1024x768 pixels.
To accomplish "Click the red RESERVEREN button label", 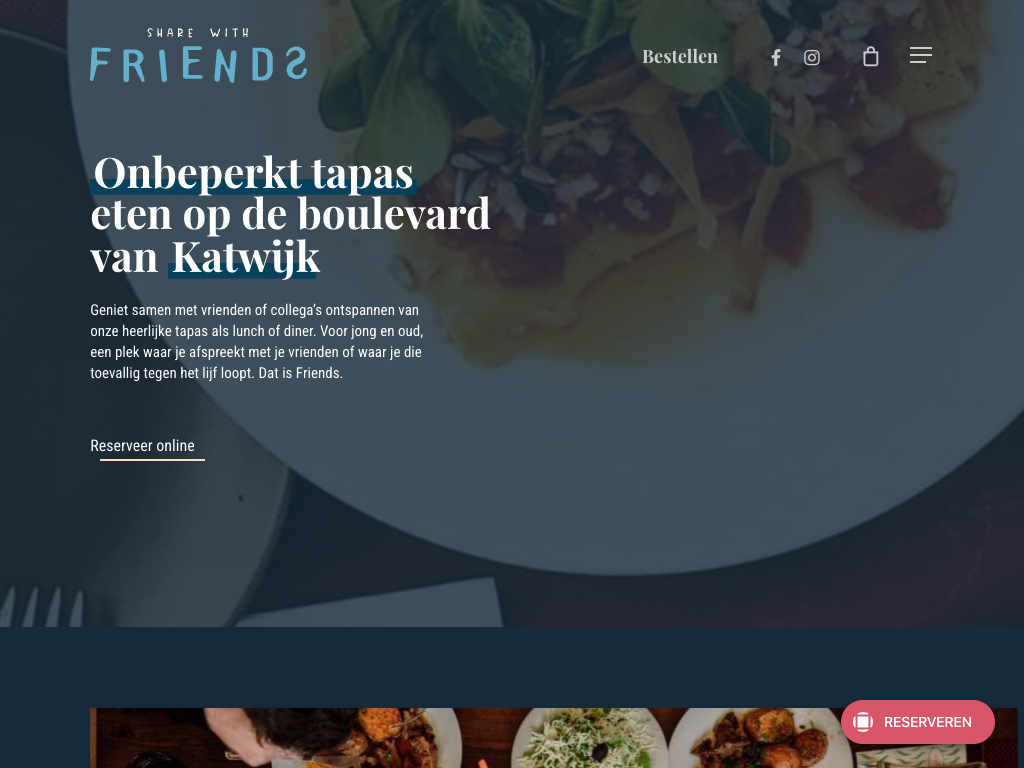I will [927, 722].
